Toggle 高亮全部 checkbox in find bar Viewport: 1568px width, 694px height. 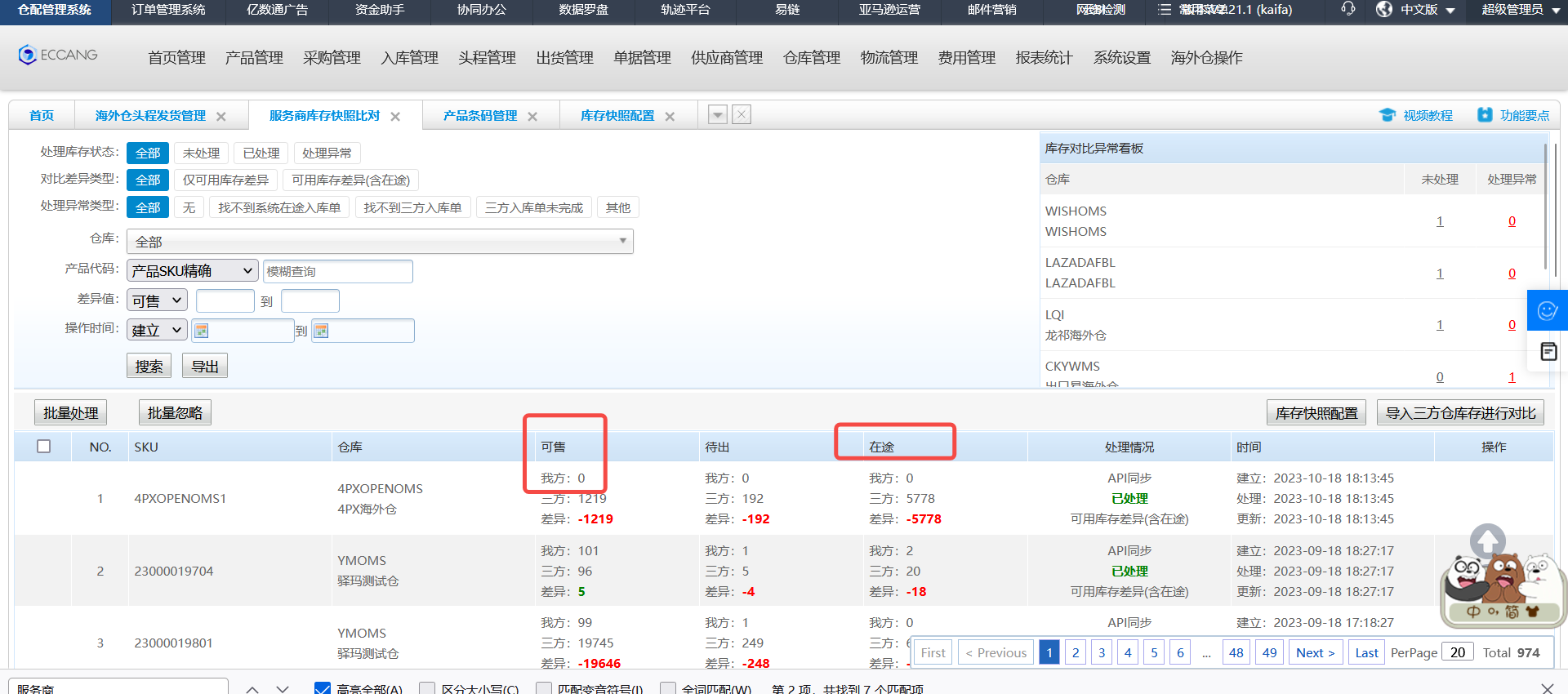[x=323, y=688]
